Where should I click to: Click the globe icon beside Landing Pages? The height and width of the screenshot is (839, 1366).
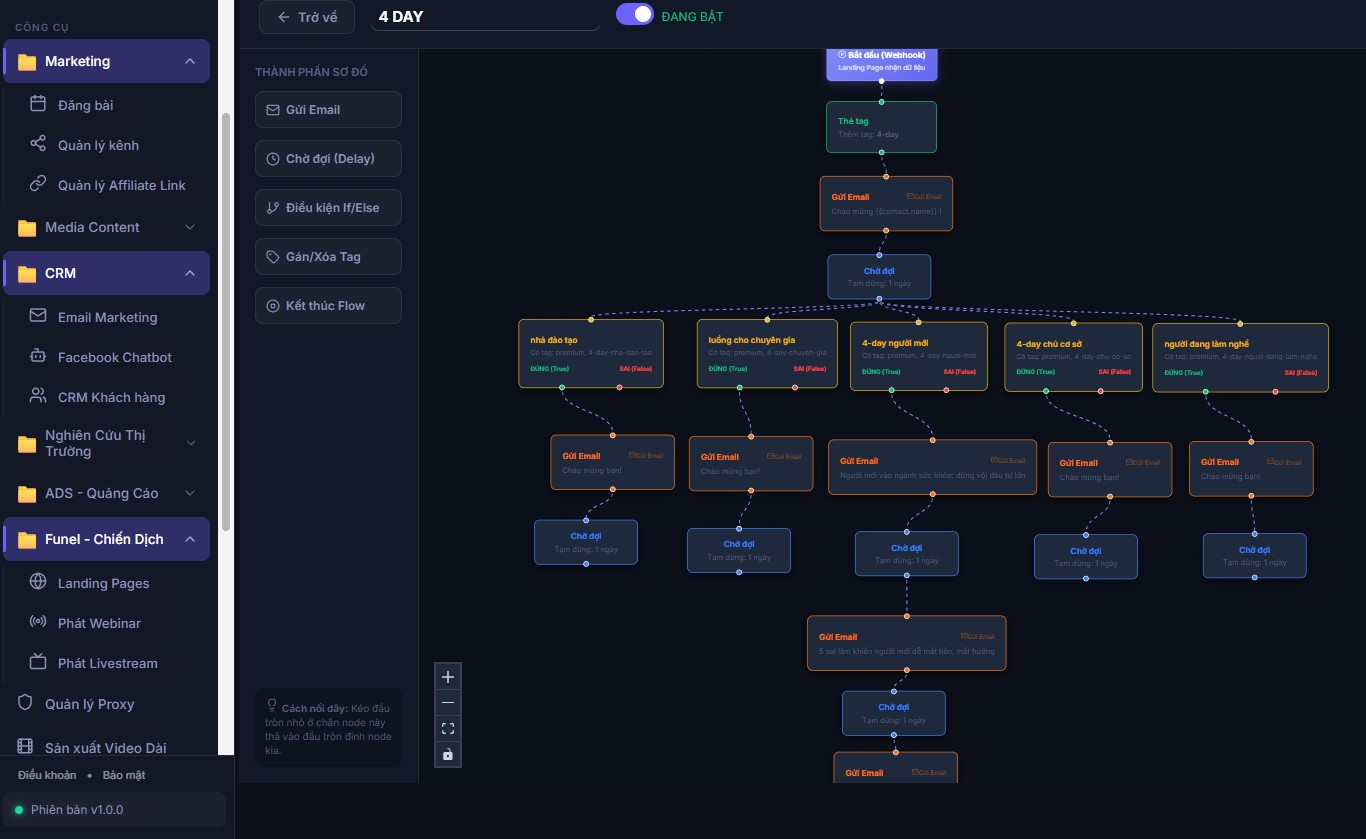click(38, 582)
